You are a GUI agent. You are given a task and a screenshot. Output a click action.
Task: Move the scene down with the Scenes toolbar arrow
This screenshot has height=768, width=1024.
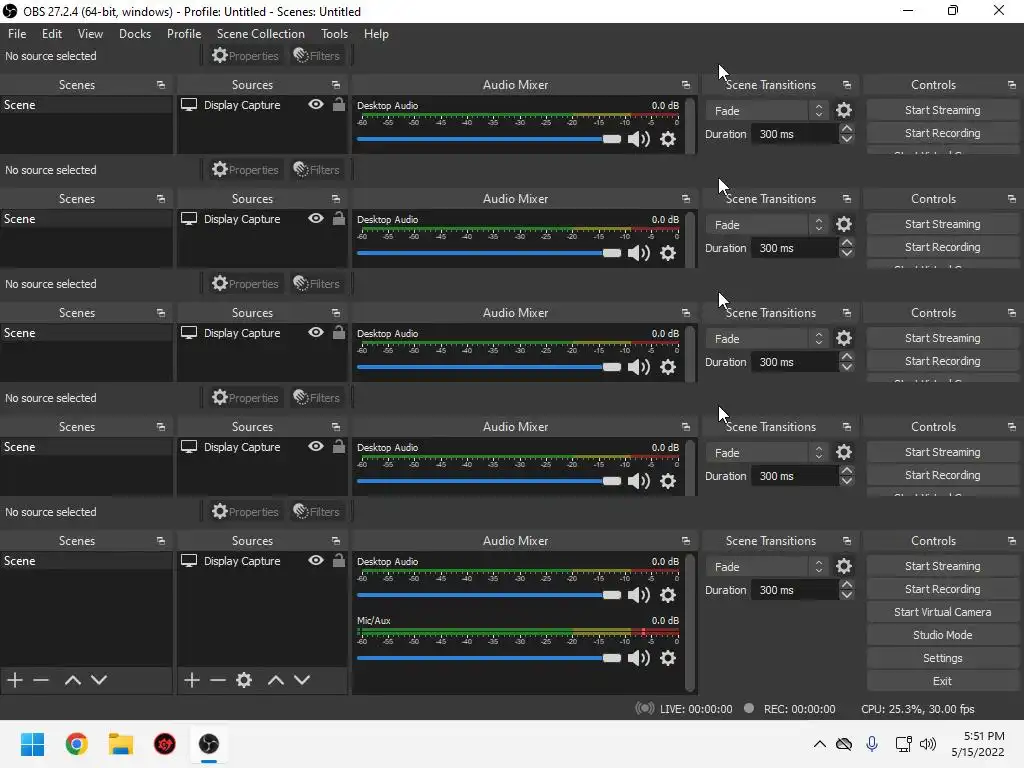pos(99,680)
